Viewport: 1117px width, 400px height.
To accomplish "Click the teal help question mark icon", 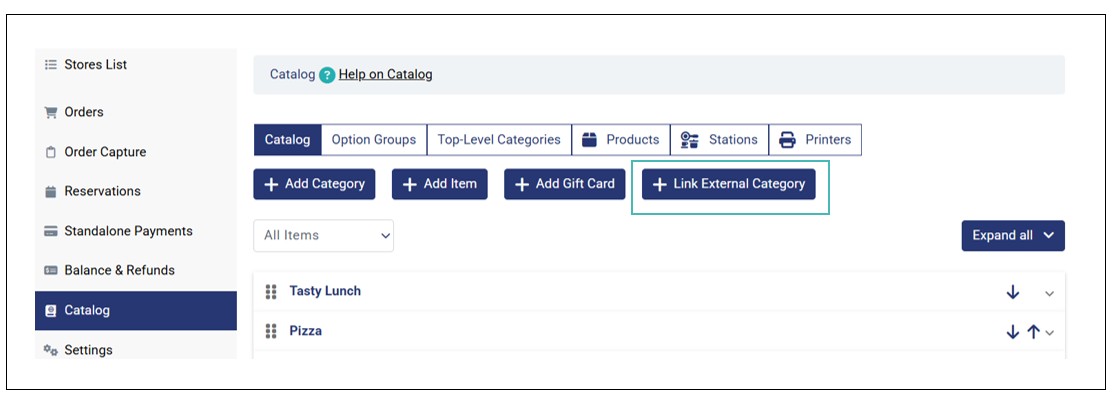I will (x=327, y=75).
